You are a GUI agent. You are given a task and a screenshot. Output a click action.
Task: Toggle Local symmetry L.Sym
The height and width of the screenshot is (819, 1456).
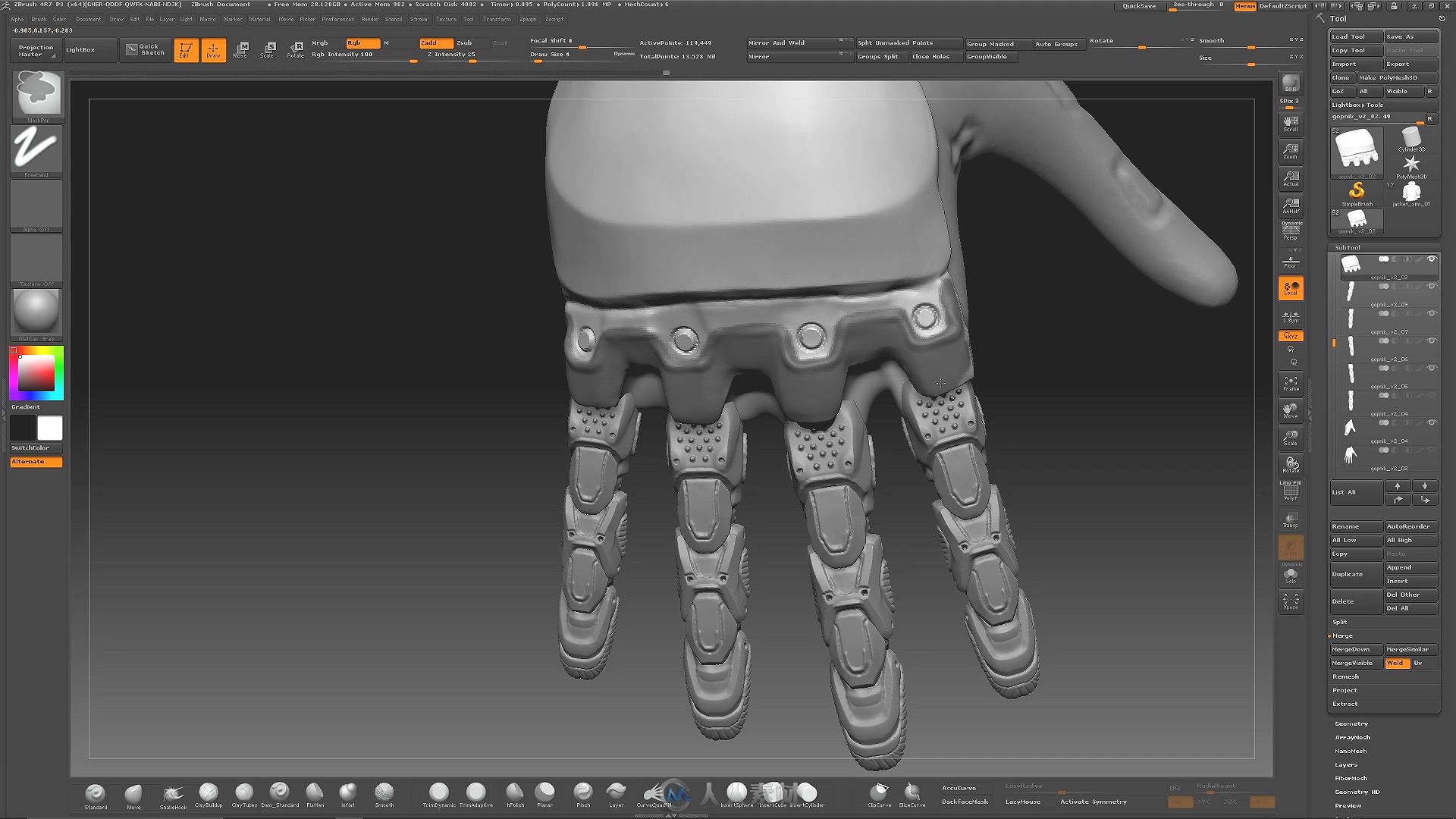click(x=1291, y=315)
